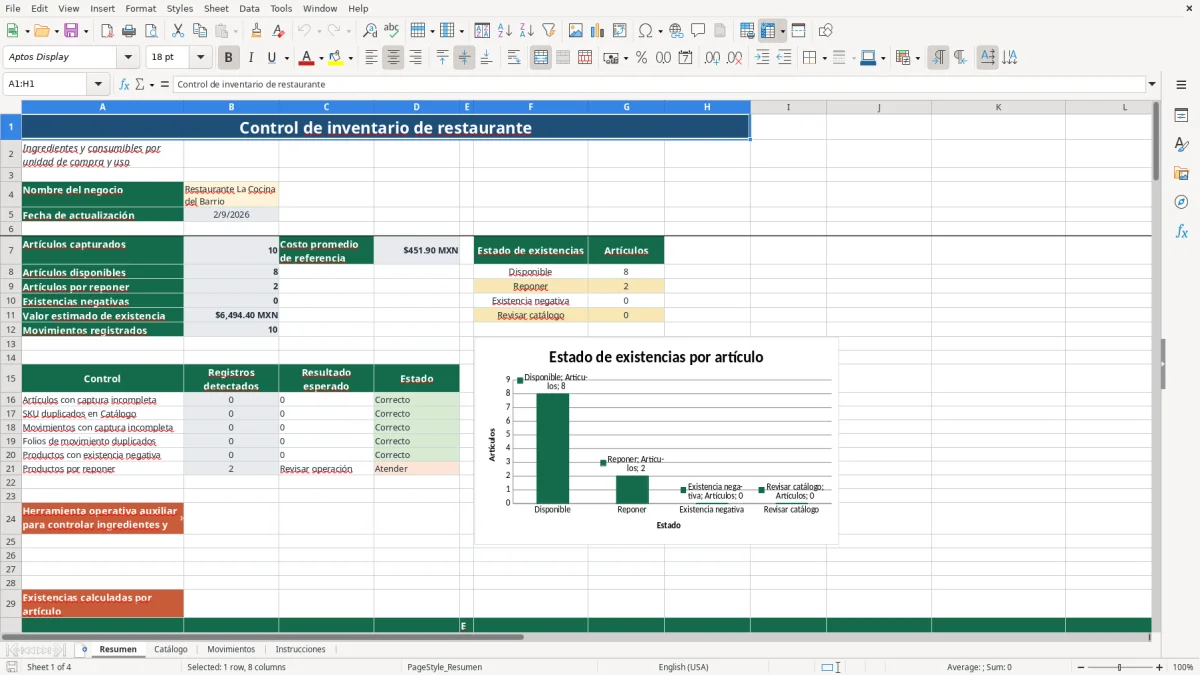This screenshot has height=675, width=1200.
Task: Copy selection with the Copy icon
Action: (x=199, y=31)
